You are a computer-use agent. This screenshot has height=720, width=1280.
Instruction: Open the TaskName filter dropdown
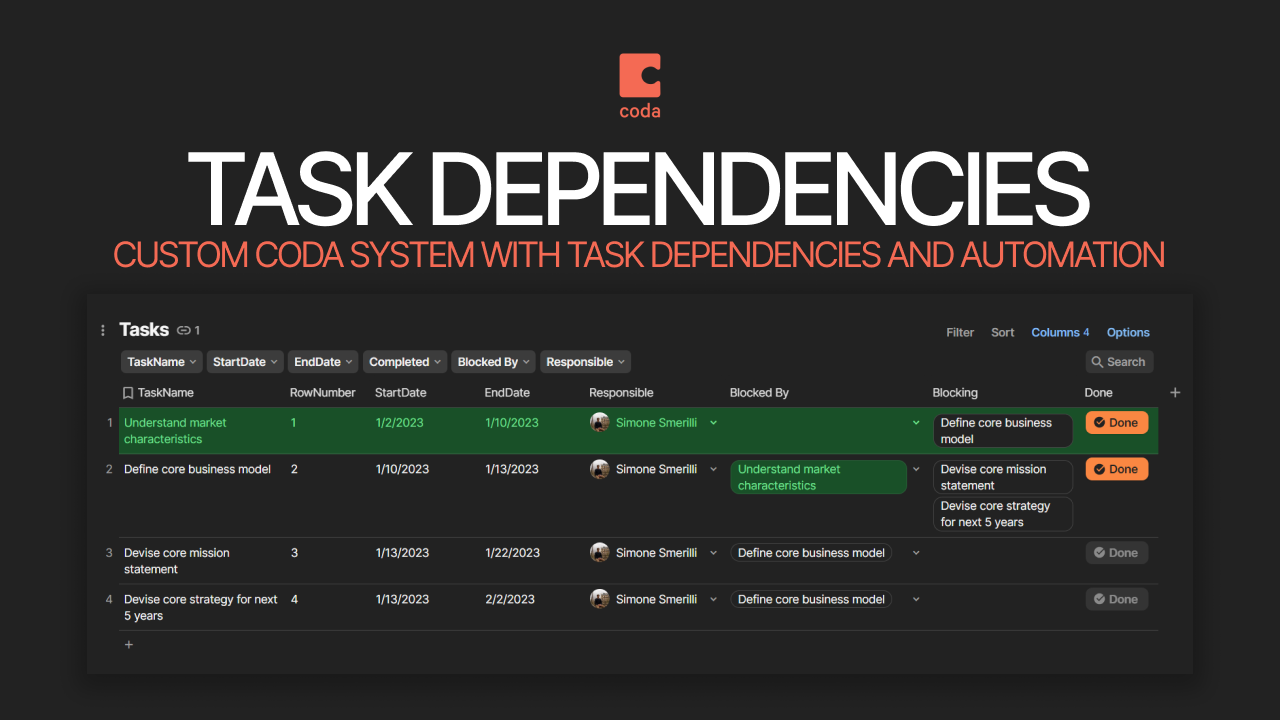[161, 362]
